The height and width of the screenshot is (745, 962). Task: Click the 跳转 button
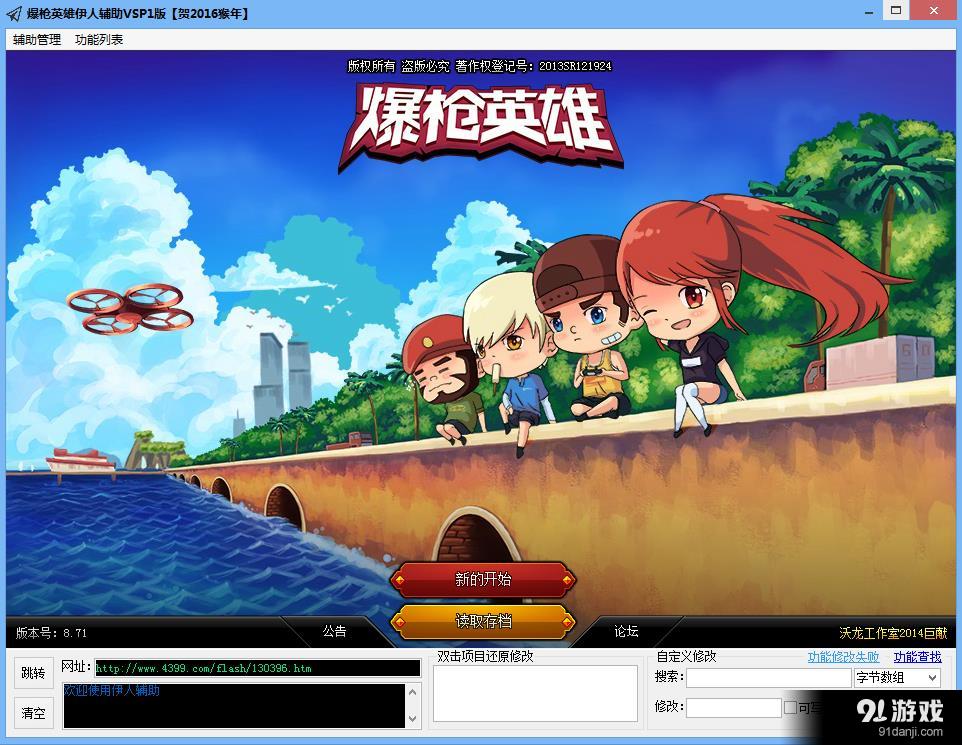pyautogui.click(x=33, y=673)
